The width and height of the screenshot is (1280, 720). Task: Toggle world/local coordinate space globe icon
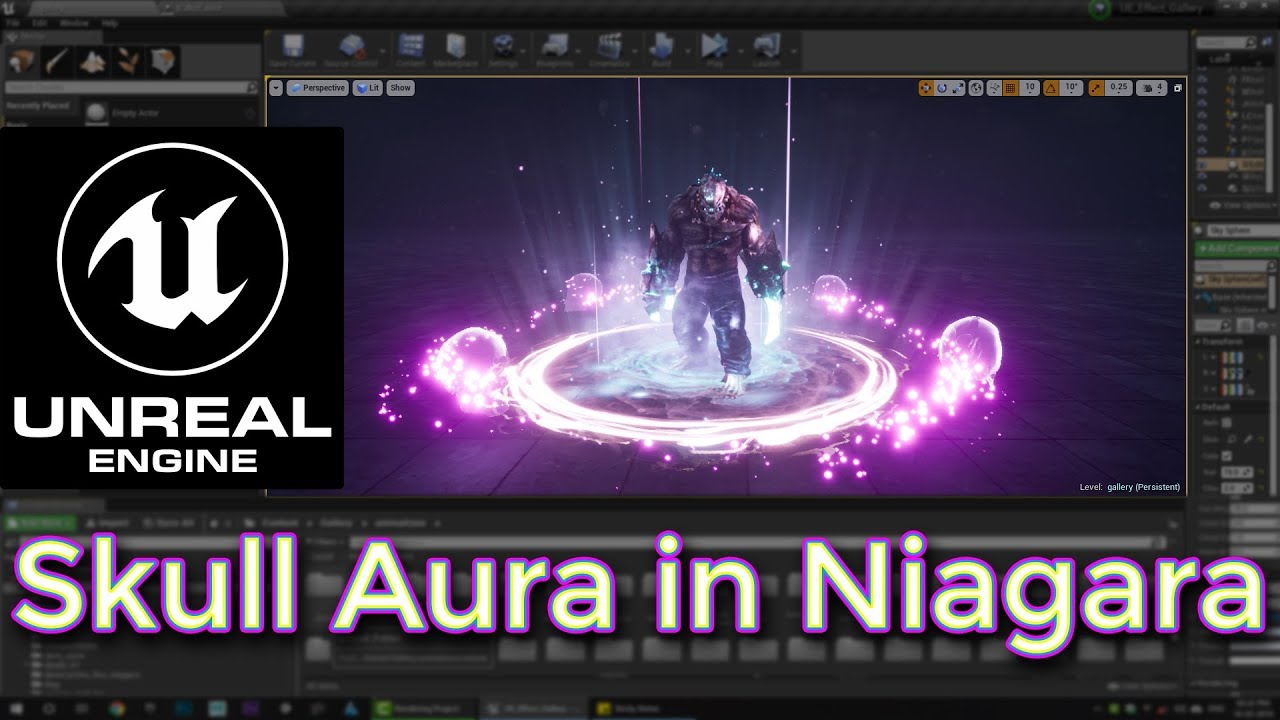pos(977,88)
